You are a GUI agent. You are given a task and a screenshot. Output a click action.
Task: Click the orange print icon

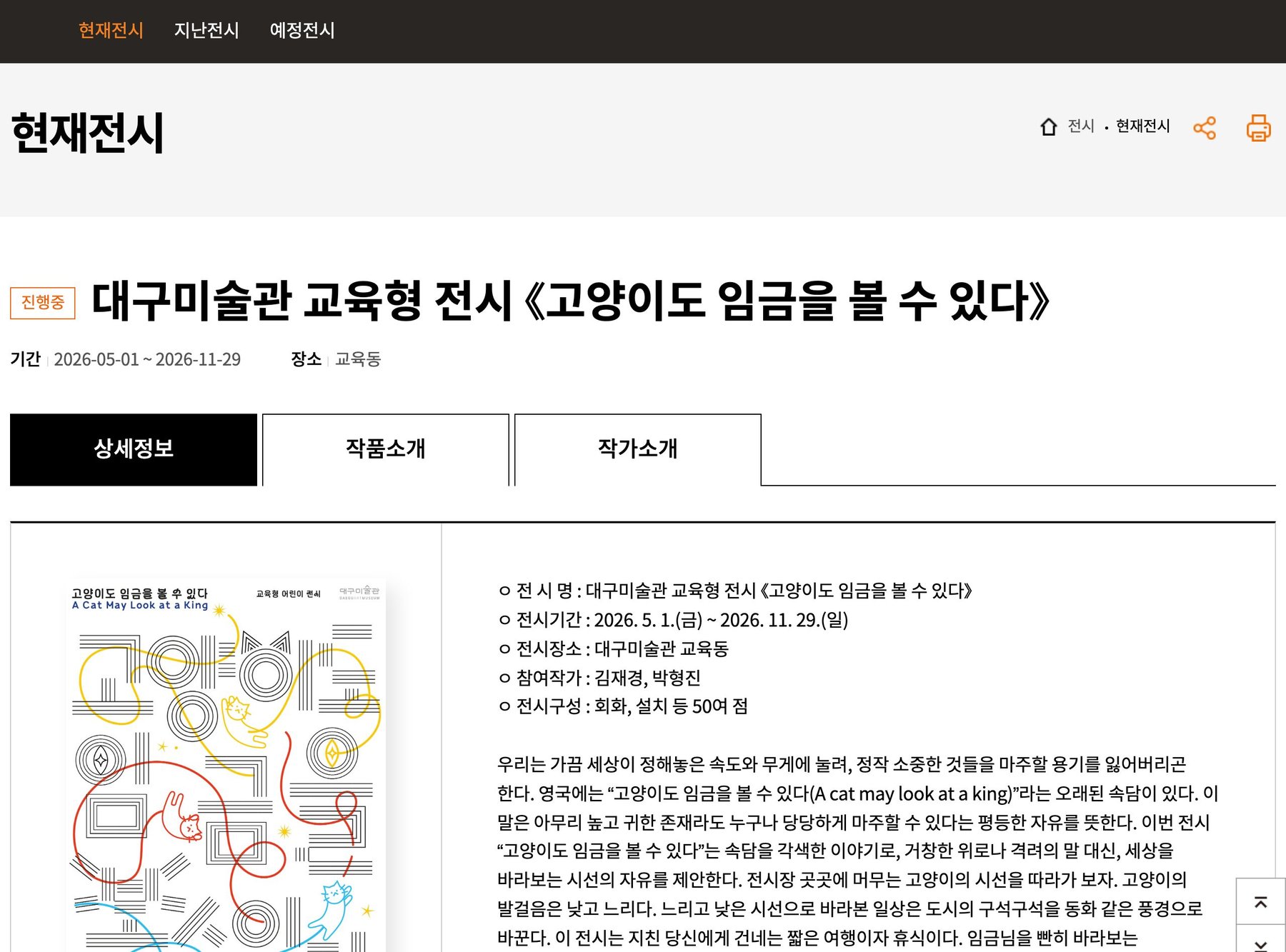click(1259, 128)
